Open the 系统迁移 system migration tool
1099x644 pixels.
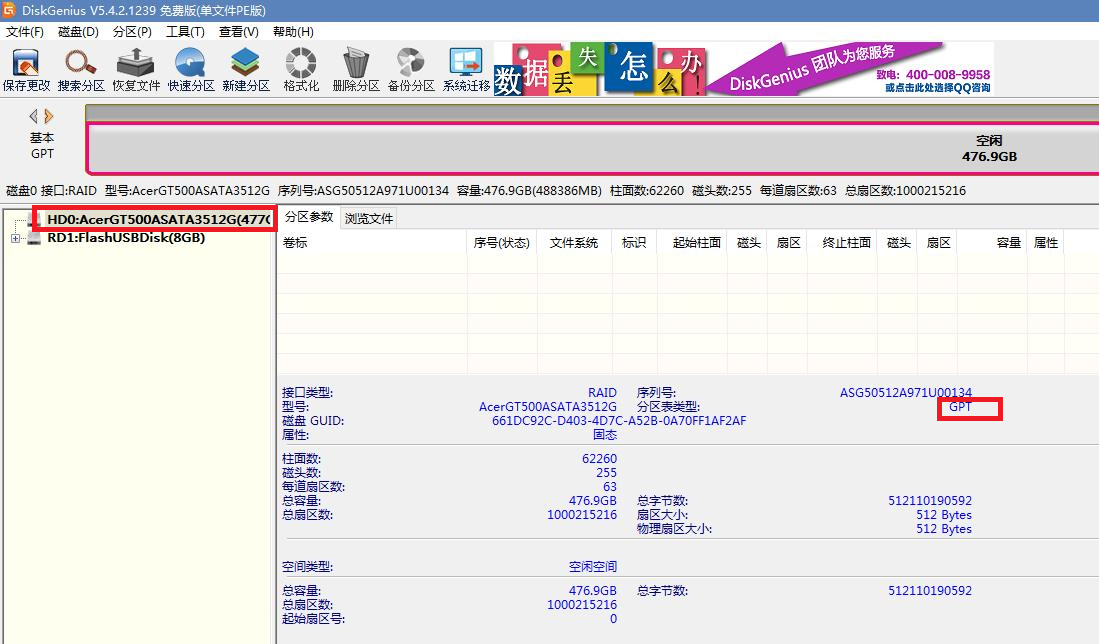click(x=466, y=70)
